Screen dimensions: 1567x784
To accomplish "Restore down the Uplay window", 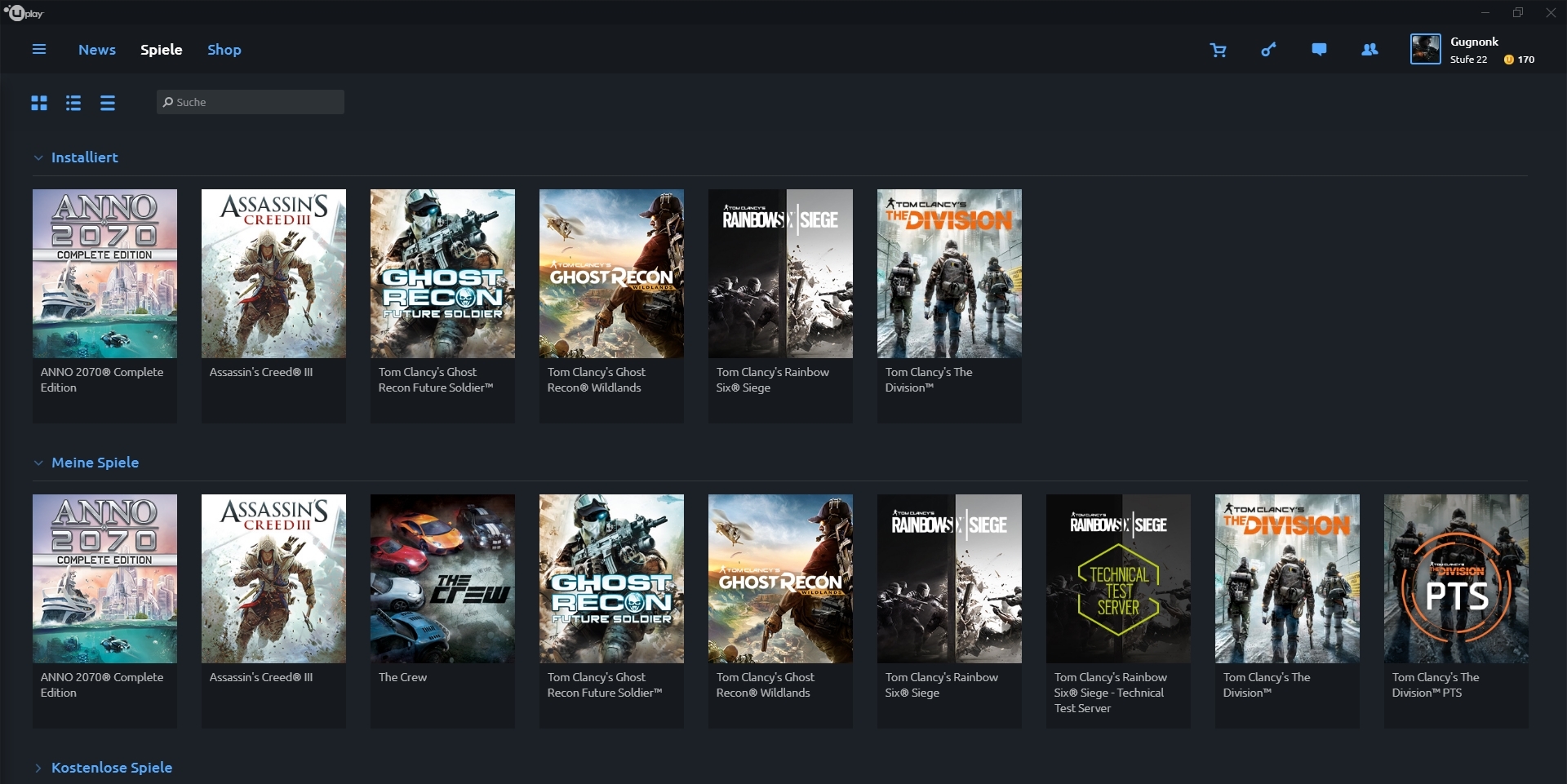I will tap(1518, 12).
